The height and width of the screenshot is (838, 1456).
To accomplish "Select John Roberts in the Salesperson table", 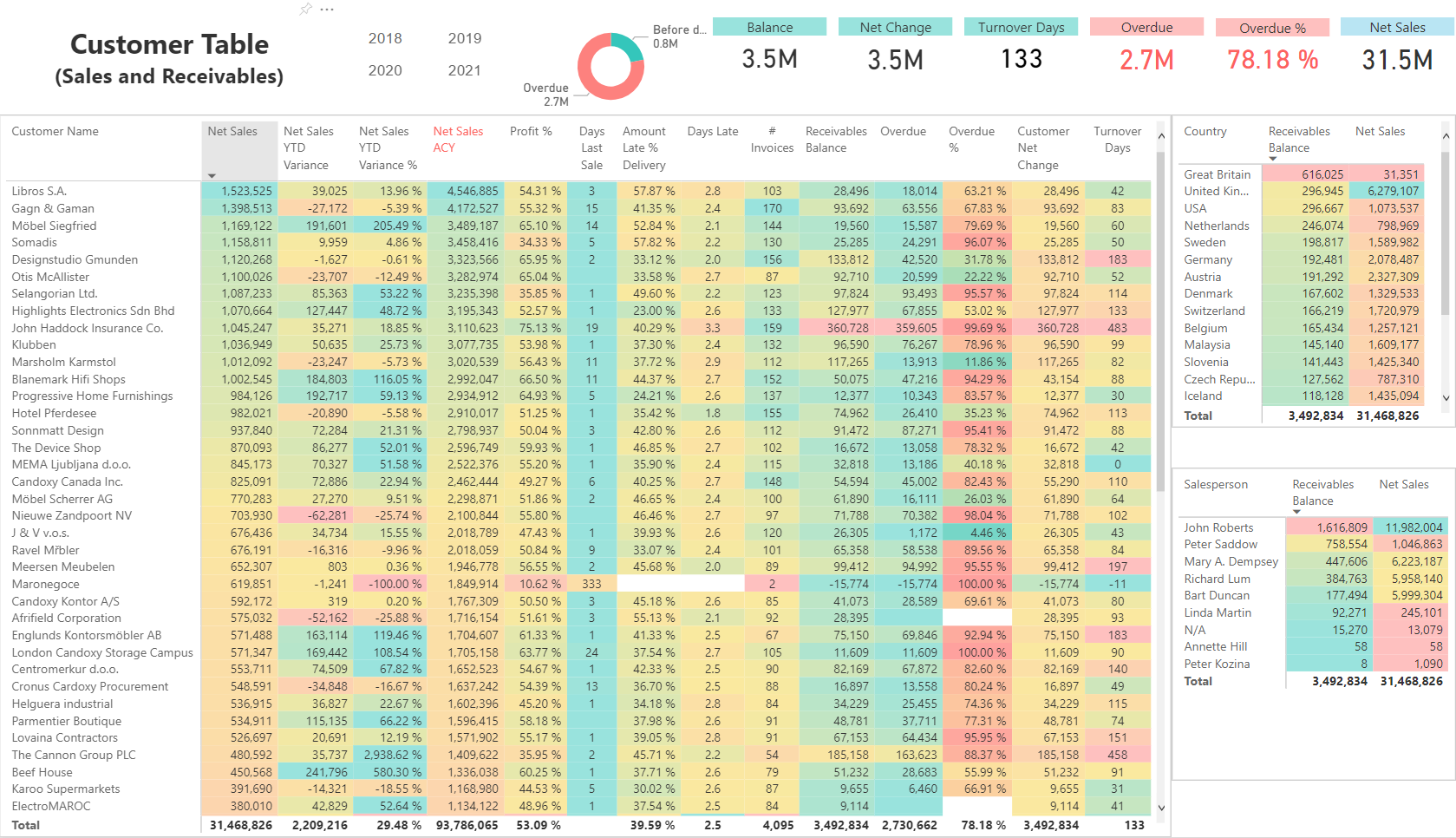I will click(x=1218, y=527).
